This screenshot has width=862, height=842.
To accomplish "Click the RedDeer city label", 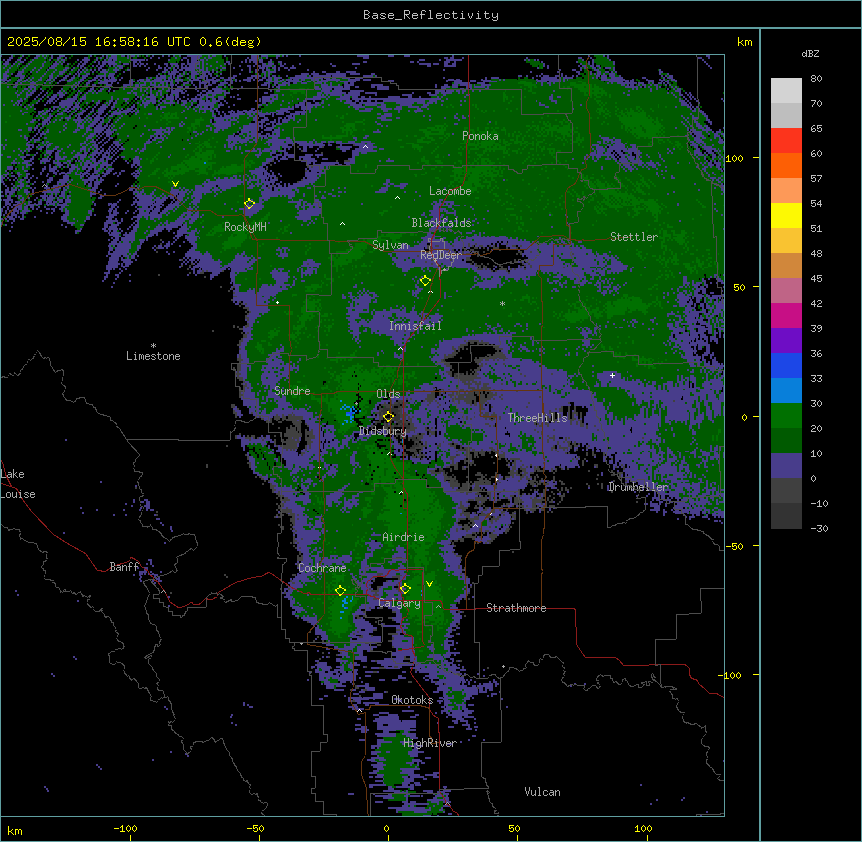I will tap(440, 255).
